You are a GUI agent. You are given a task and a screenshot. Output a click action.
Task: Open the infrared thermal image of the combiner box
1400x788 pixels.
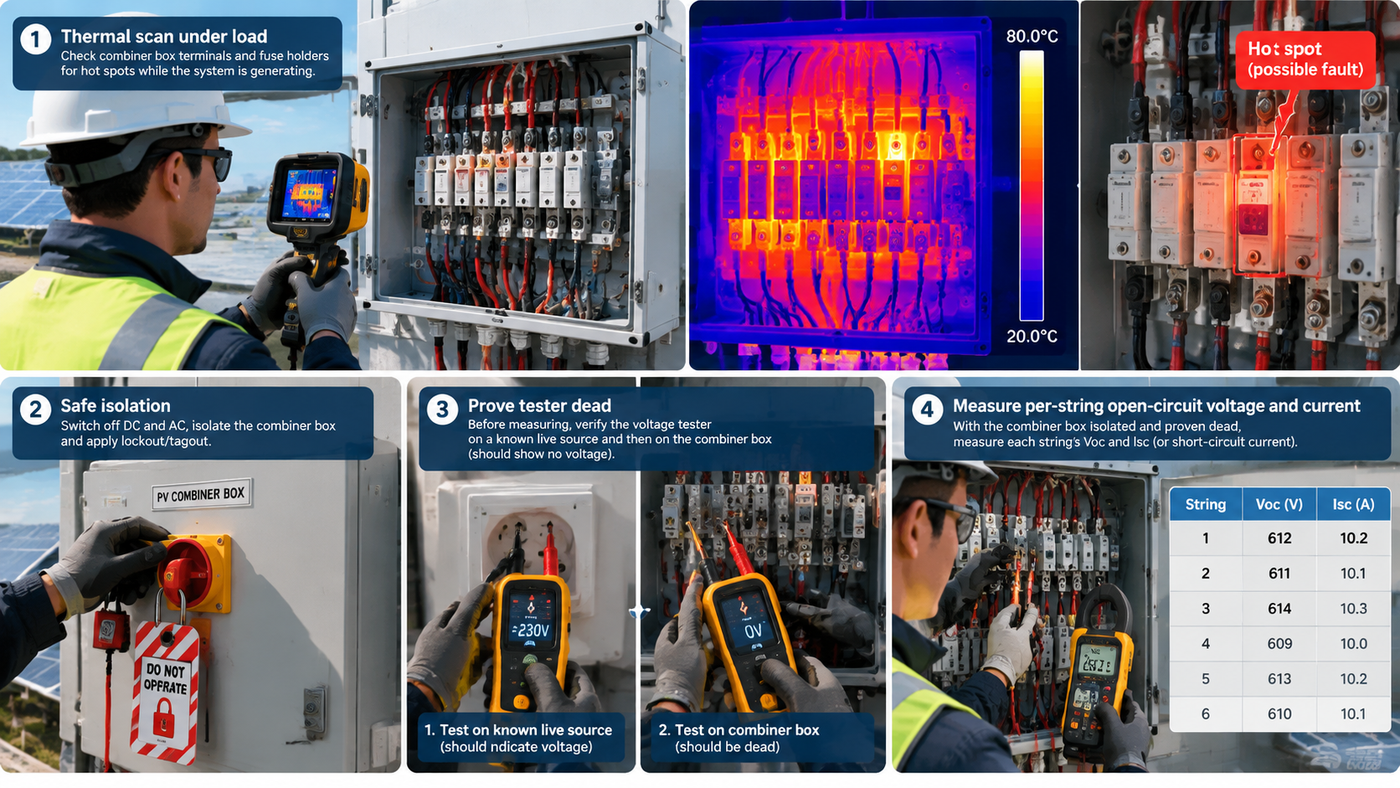point(883,186)
